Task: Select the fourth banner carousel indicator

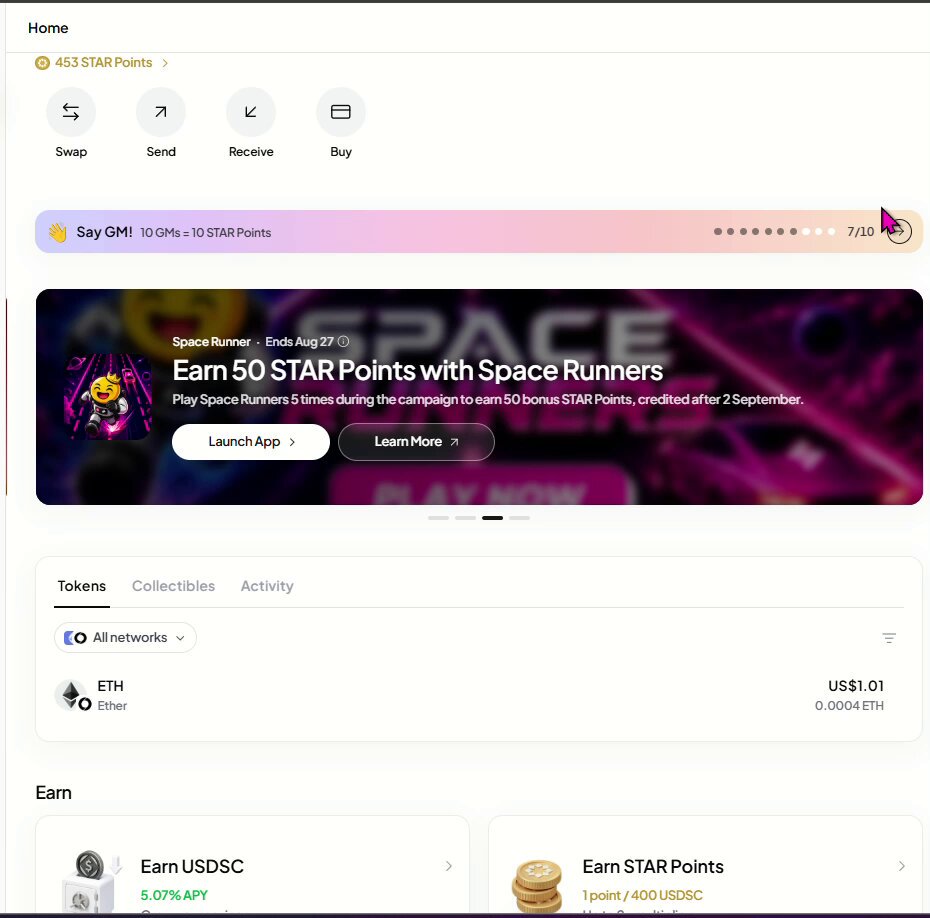Action: pos(520,518)
